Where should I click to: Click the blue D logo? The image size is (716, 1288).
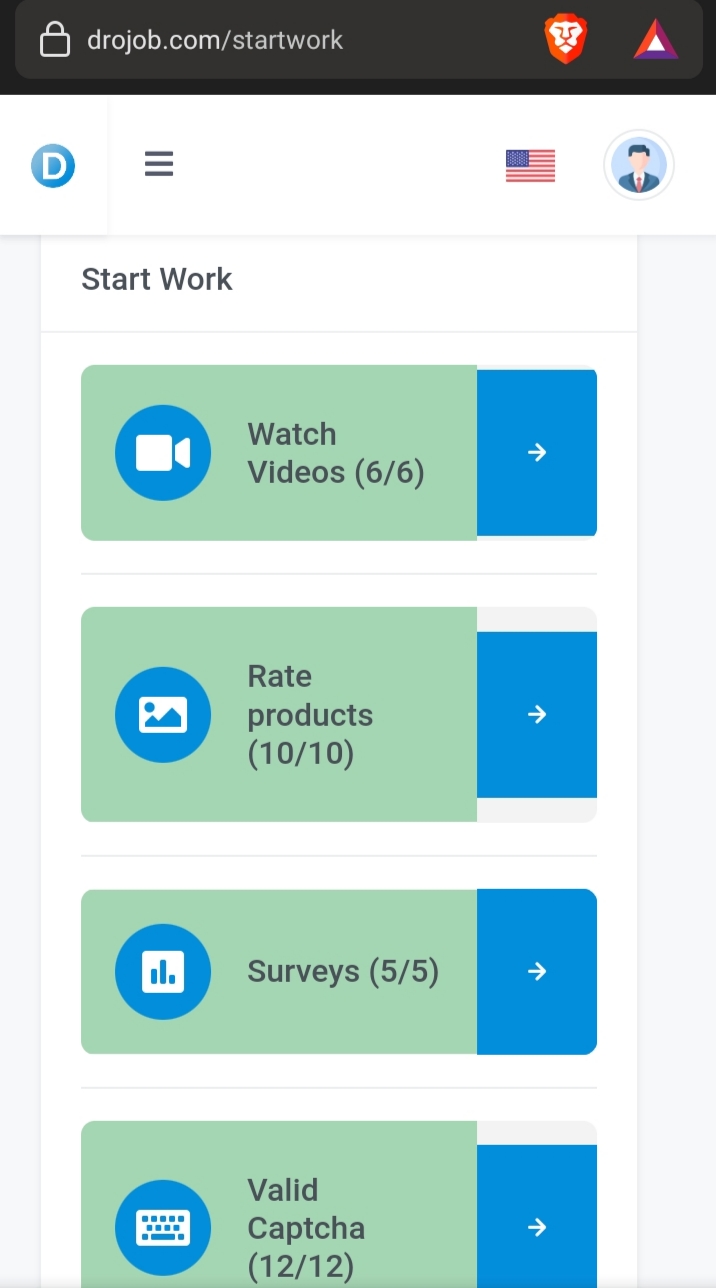[53, 166]
